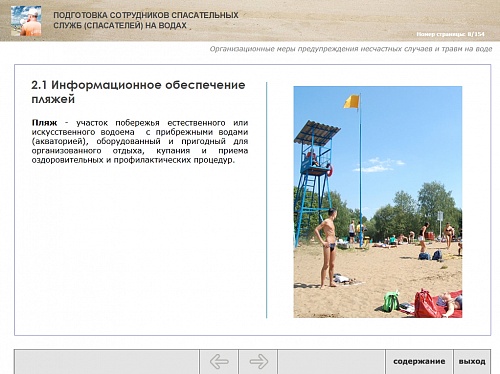Click the bold term Пляж in the definition
The width and height of the screenshot is (500, 374).
click(x=44, y=123)
